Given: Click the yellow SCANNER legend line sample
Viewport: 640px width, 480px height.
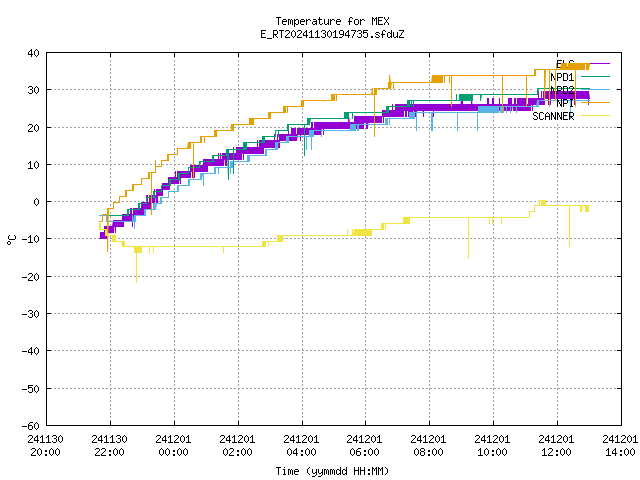Looking at the screenshot, I should point(595,116).
